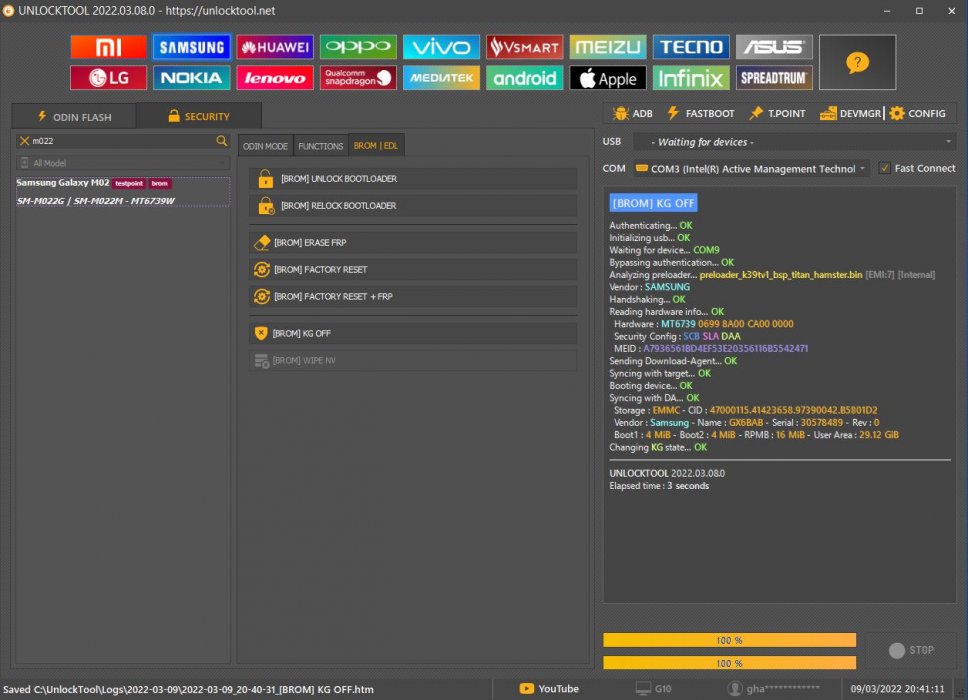Toggle the Fast Connect checkbox
Image resolution: width=968 pixels, height=700 pixels.
click(x=885, y=168)
